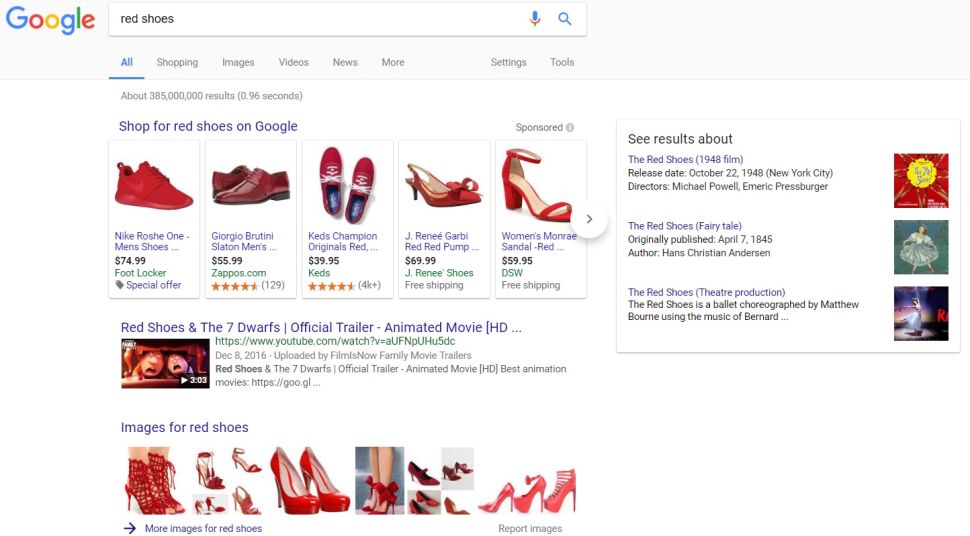Image resolution: width=970 pixels, height=536 pixels.
Task: Switch to the Images tab
Action: pyautogui.click(x=238, y=63)
